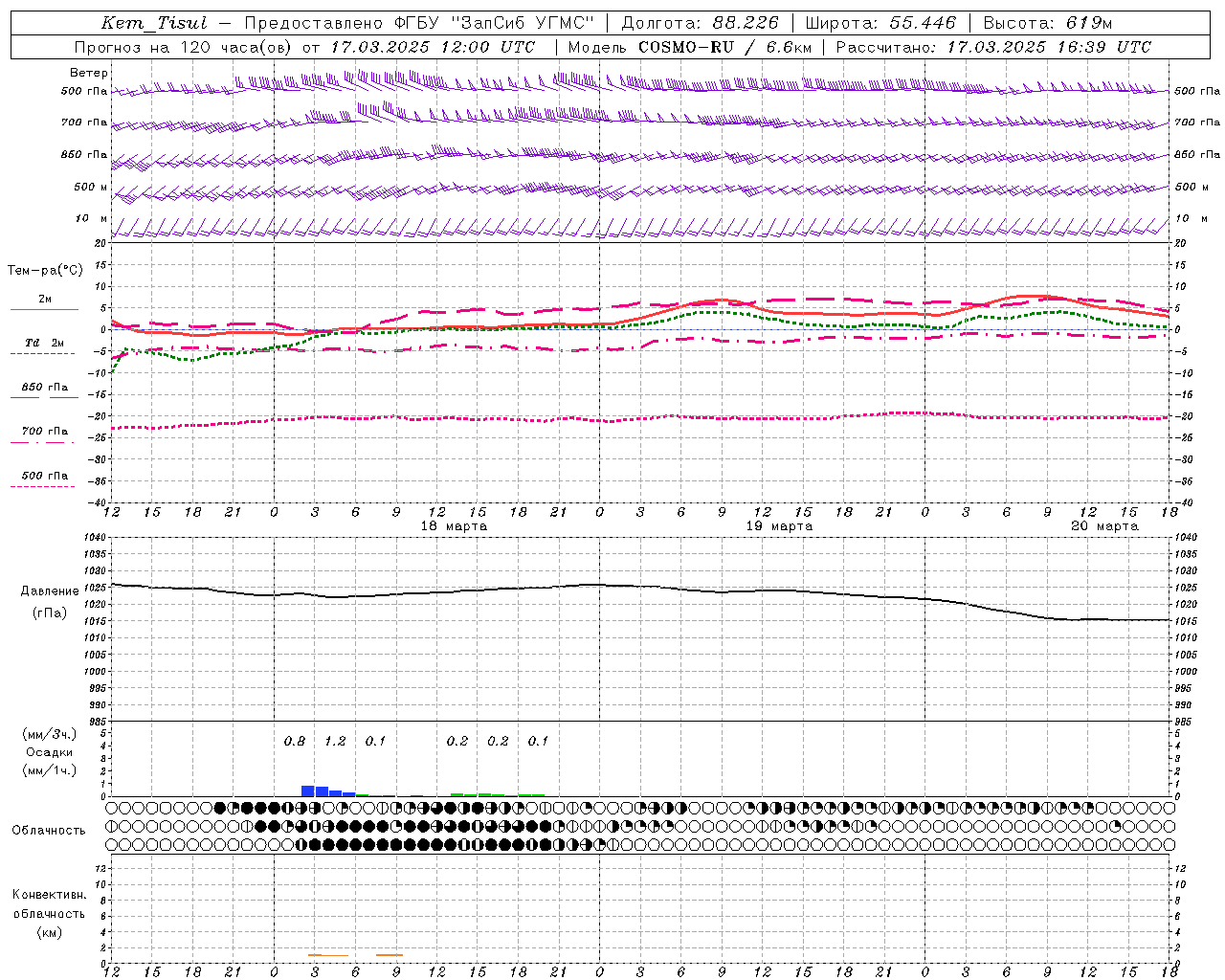Image resolution: width=1225 pixels, height=980 pixels.
Task: Click the "20 марта" date label
Action: point(1105,526)
